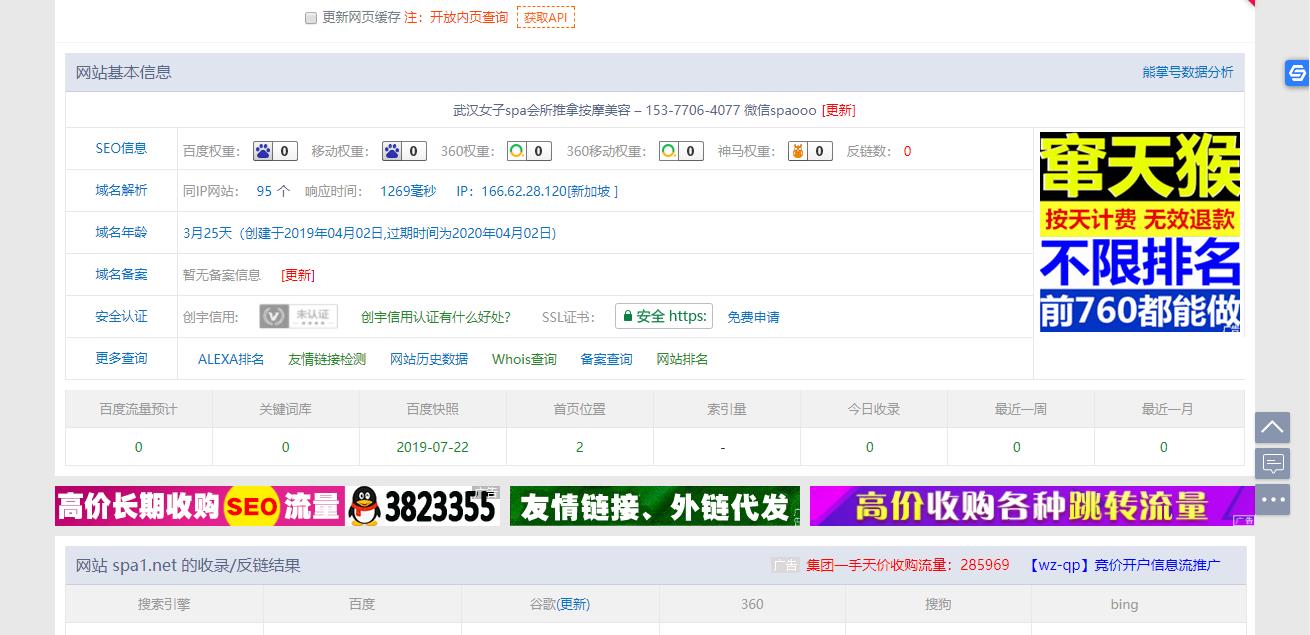Click the 最近一周 value 0
This screenshot has height=635, width=1310.
click(1017, 447)
